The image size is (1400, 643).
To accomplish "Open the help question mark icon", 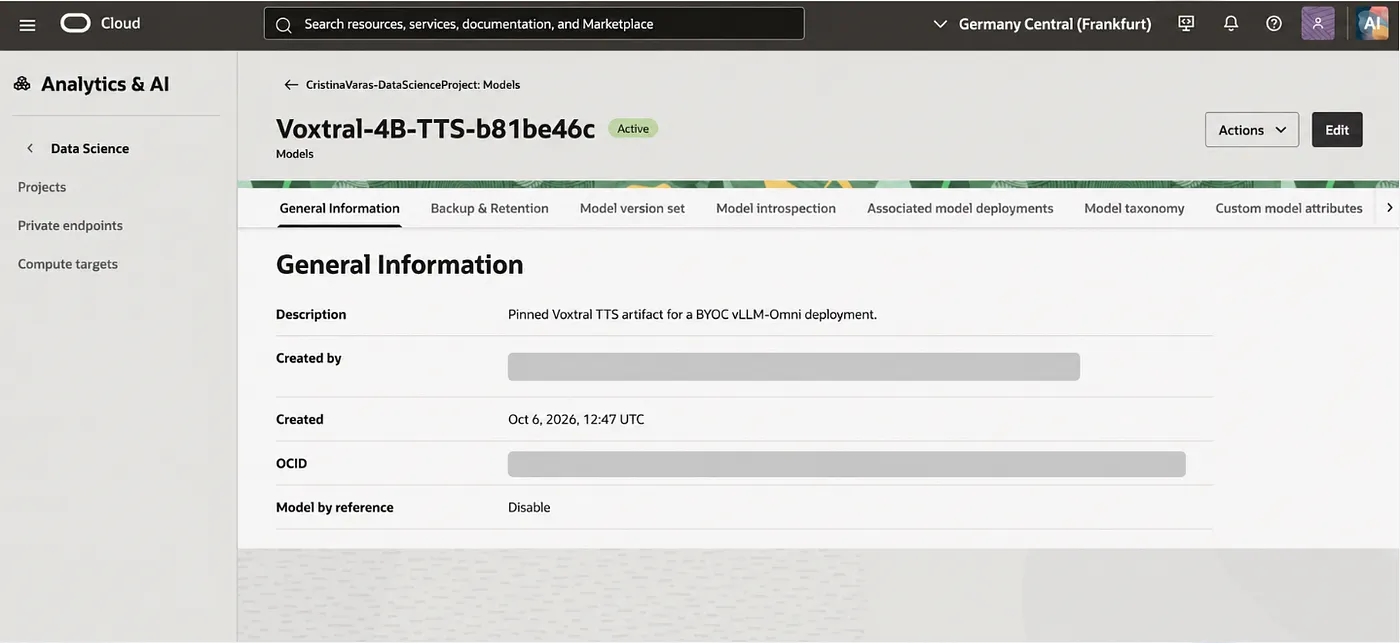I will click(1274, 23).
